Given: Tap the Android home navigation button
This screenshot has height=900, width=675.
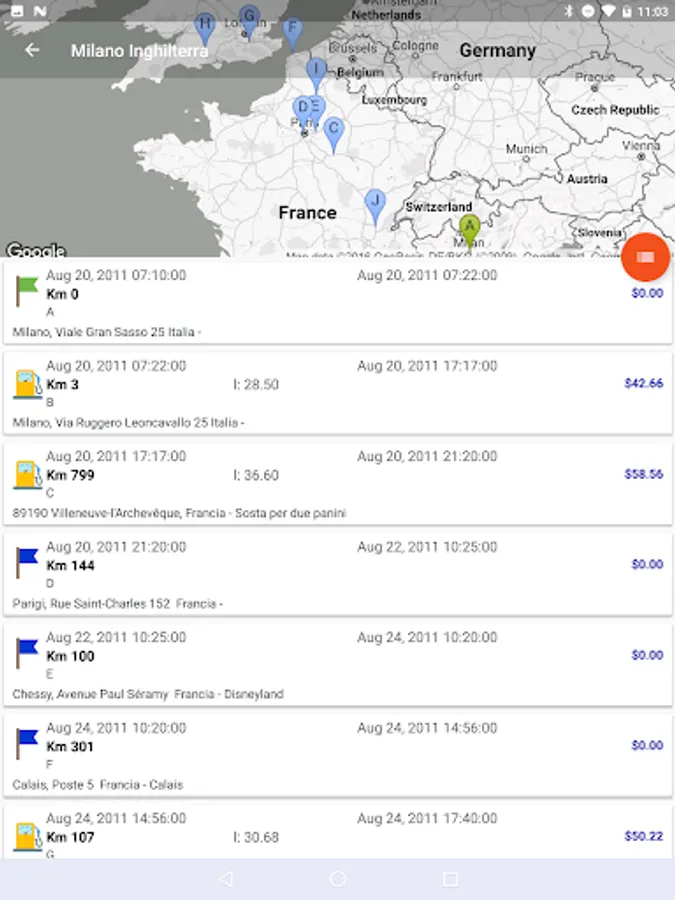Looking at the screenshot, I should click(338, 879).
